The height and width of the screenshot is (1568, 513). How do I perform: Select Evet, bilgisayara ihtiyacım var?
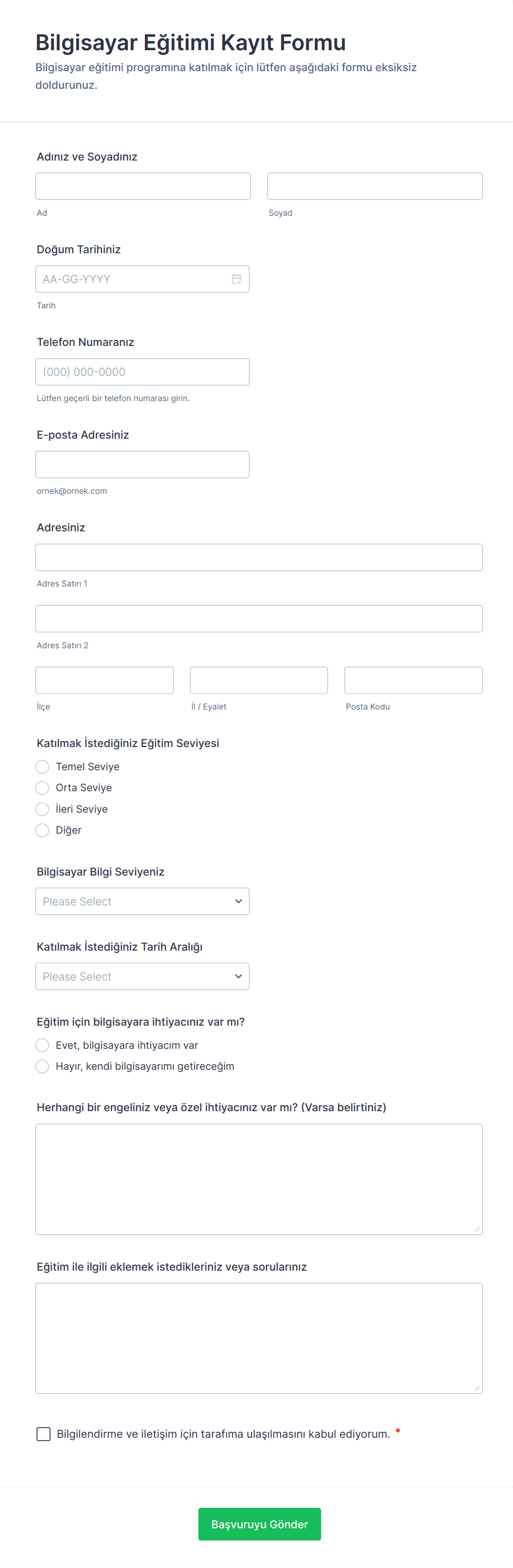click(42, 1045)
